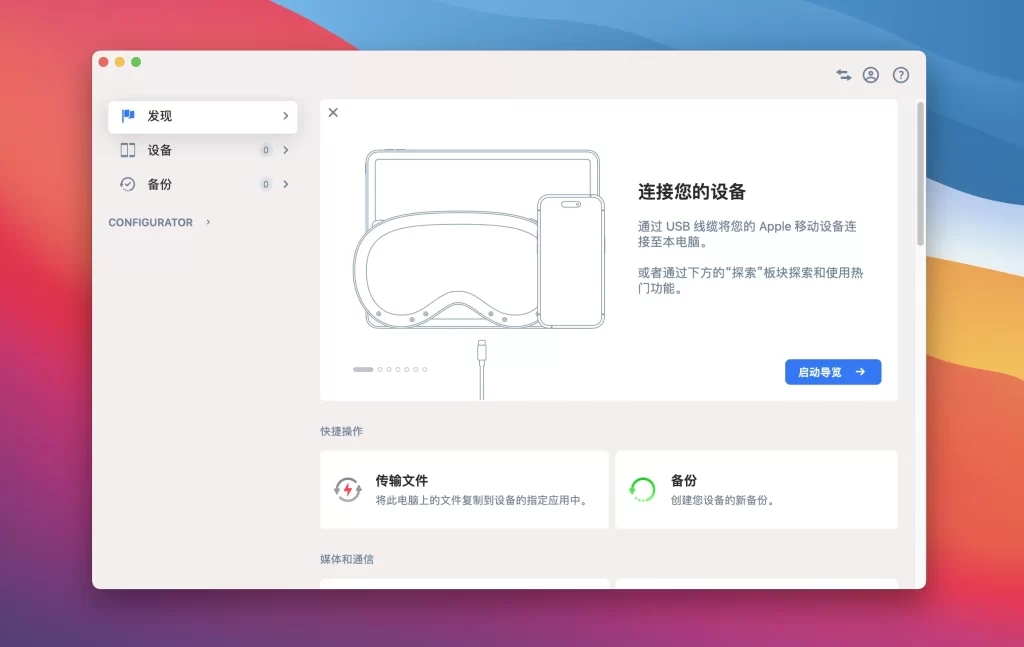Open the account profile icon

point(871,75)
